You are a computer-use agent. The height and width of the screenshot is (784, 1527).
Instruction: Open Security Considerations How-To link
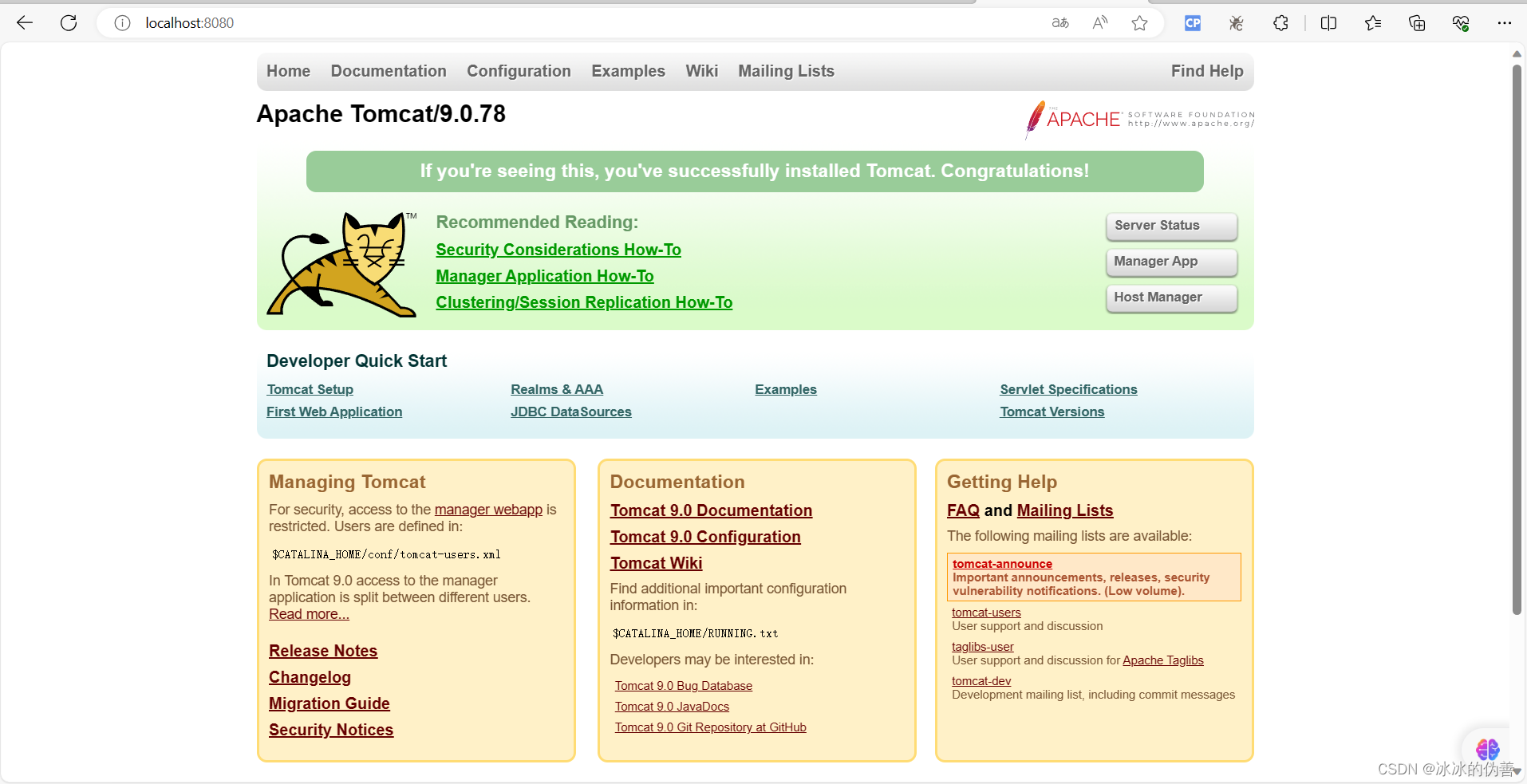[x=558, y=250]
